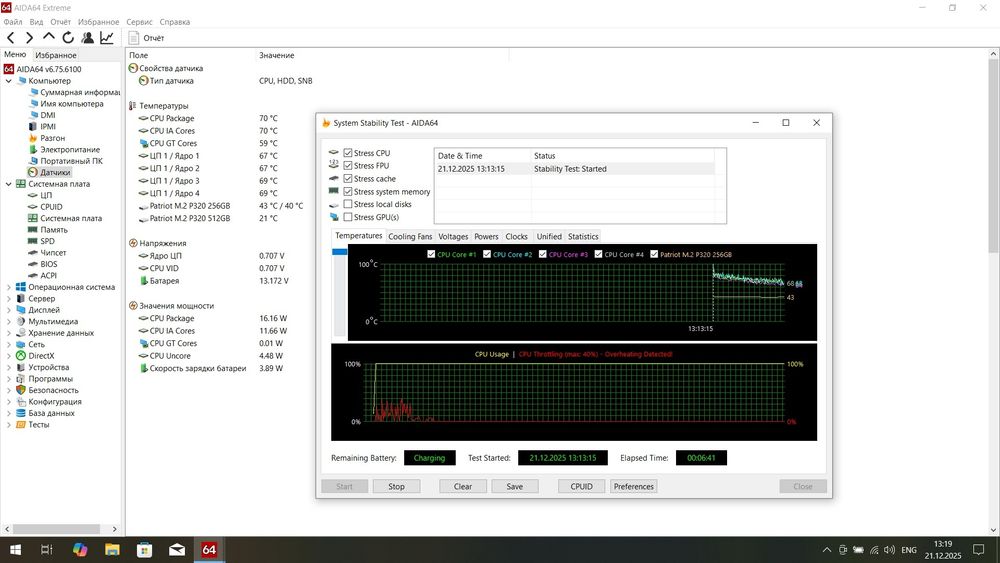
Task: Open File Explorer from the taskbar
Action: point(112,550)
